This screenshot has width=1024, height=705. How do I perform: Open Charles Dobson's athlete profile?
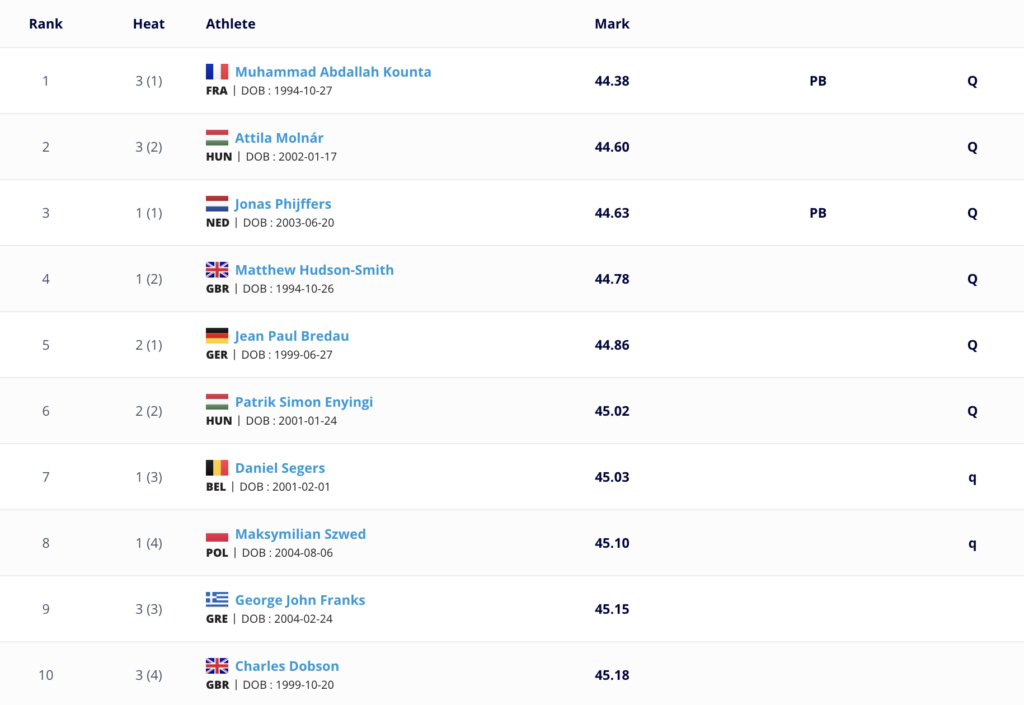coord(287,666)
